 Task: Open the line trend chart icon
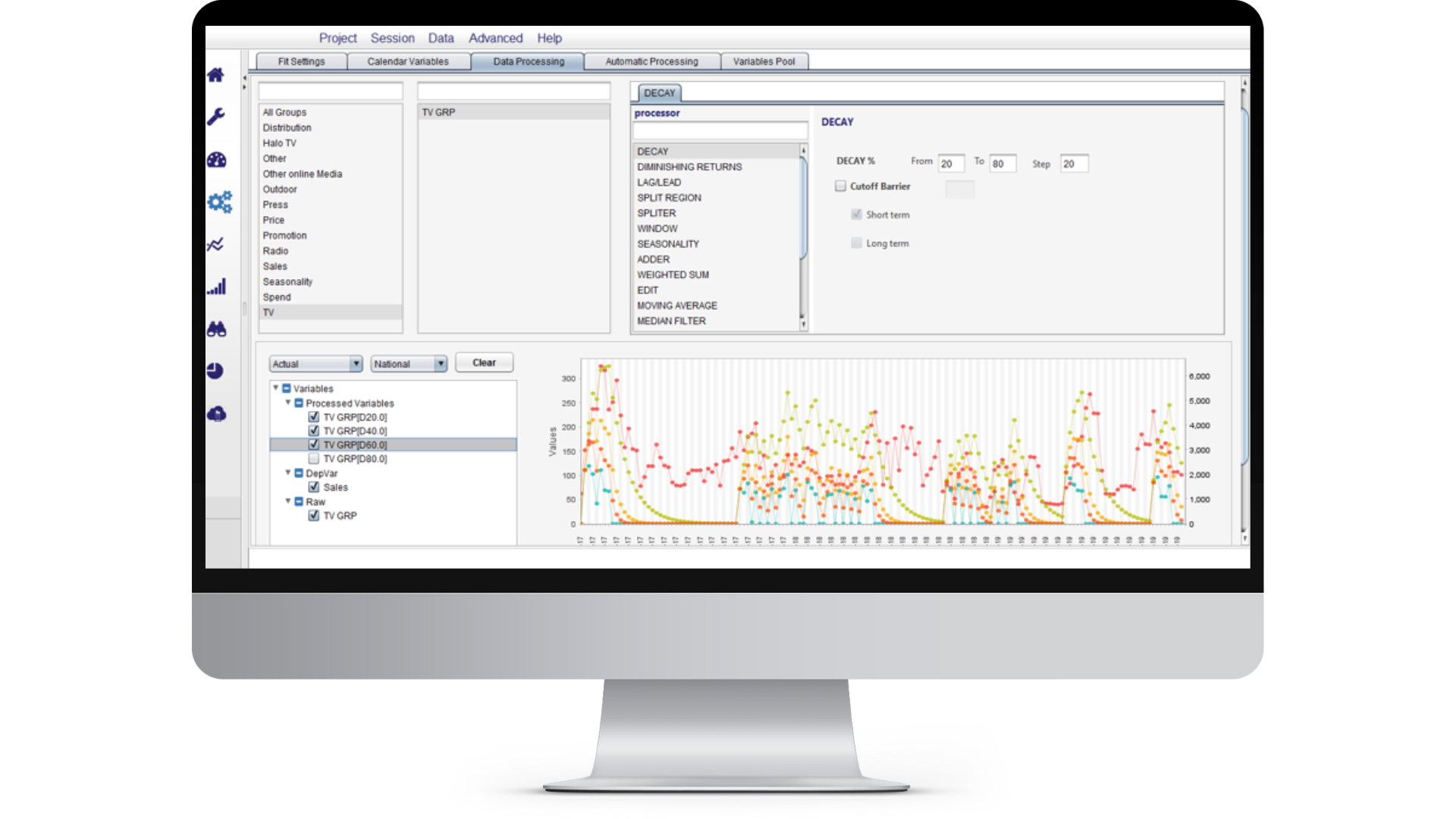pos(216,244)
